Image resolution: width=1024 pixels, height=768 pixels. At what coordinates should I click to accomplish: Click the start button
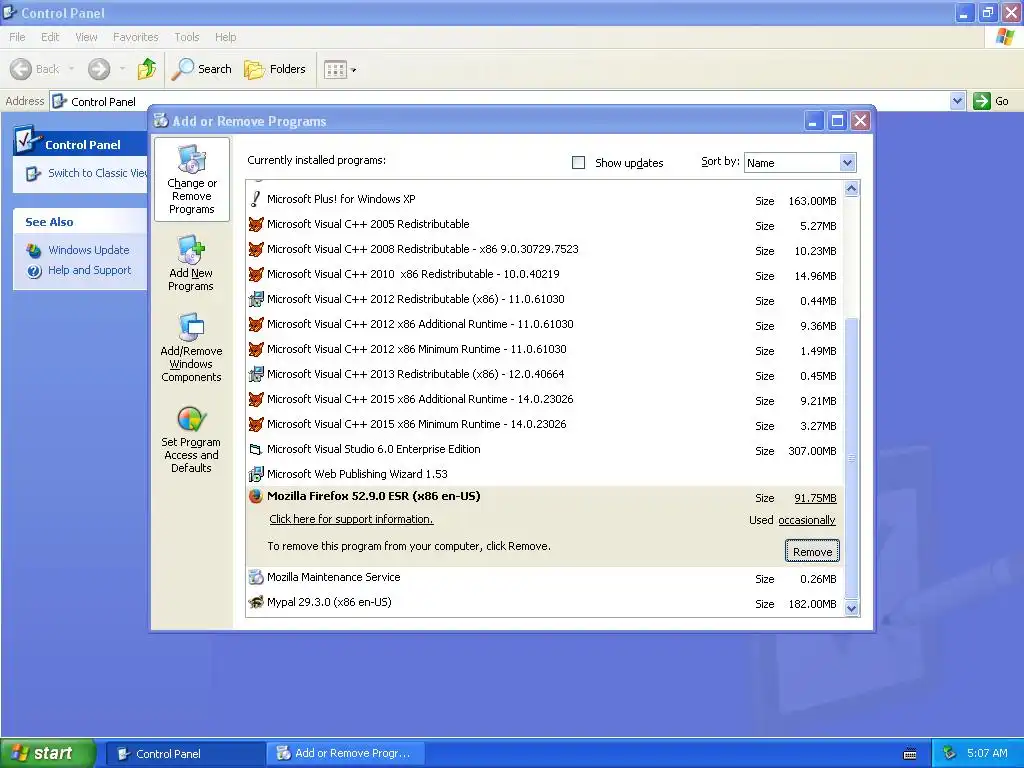(x=48, y=753)
